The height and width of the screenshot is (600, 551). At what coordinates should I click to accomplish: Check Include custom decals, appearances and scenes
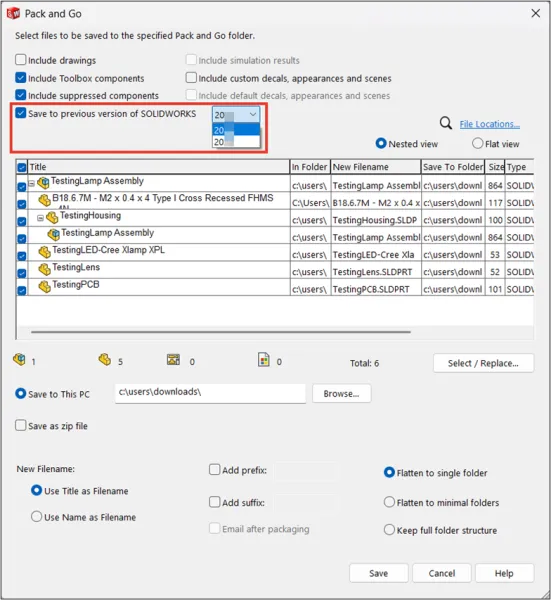point(191,78)
